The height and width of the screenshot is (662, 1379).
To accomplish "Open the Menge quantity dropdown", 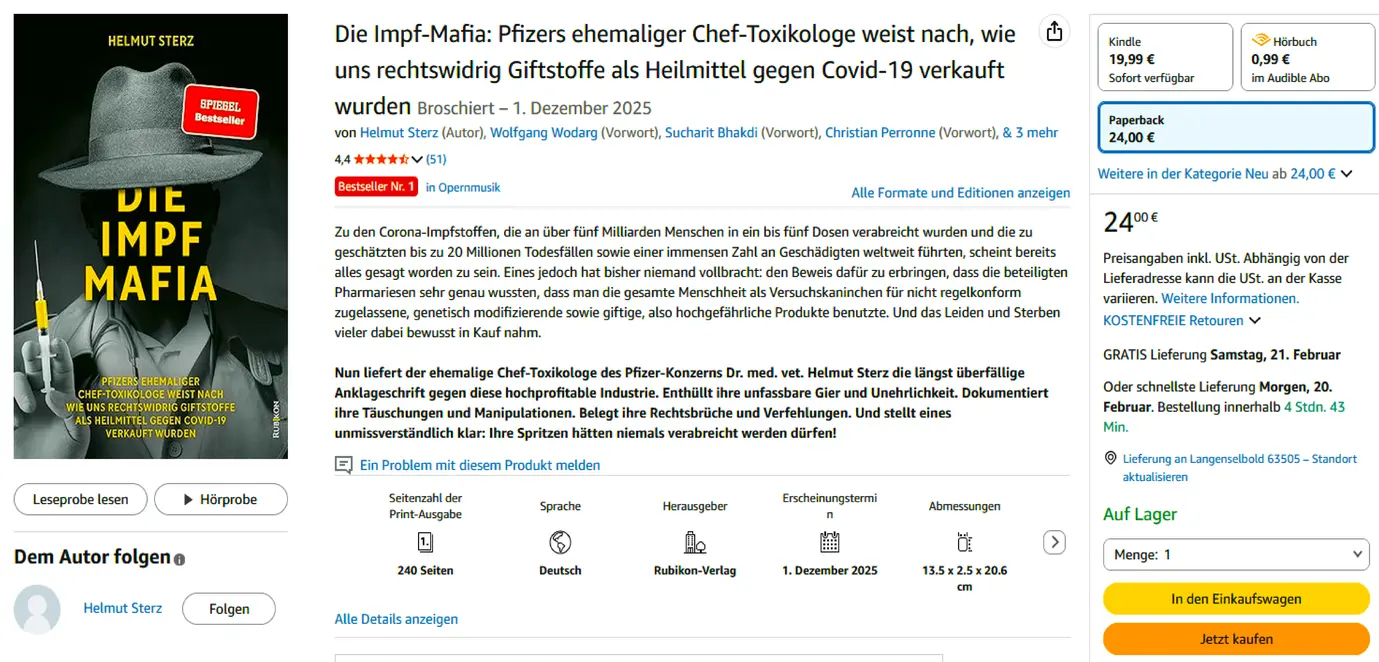I will tap(1236, 554).
